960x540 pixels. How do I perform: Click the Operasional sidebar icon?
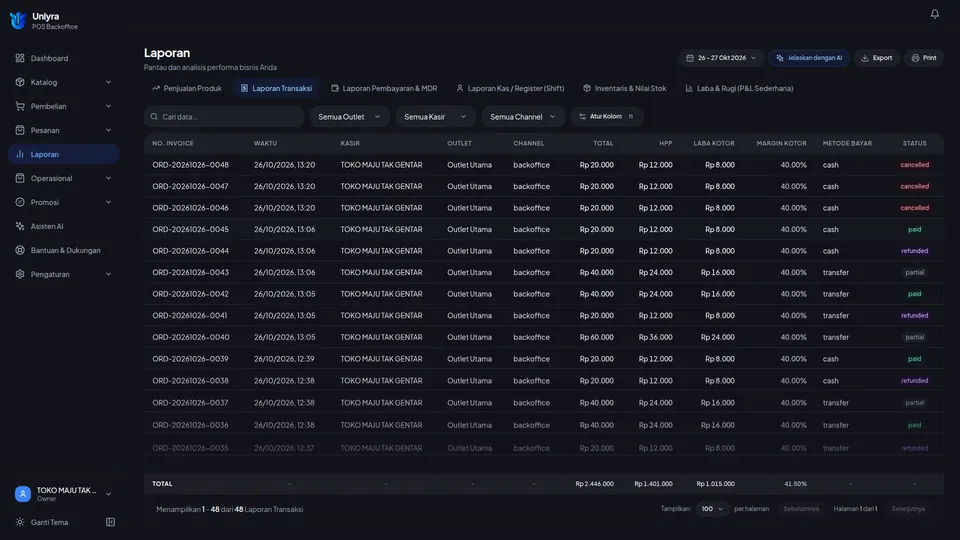(20, 178)
